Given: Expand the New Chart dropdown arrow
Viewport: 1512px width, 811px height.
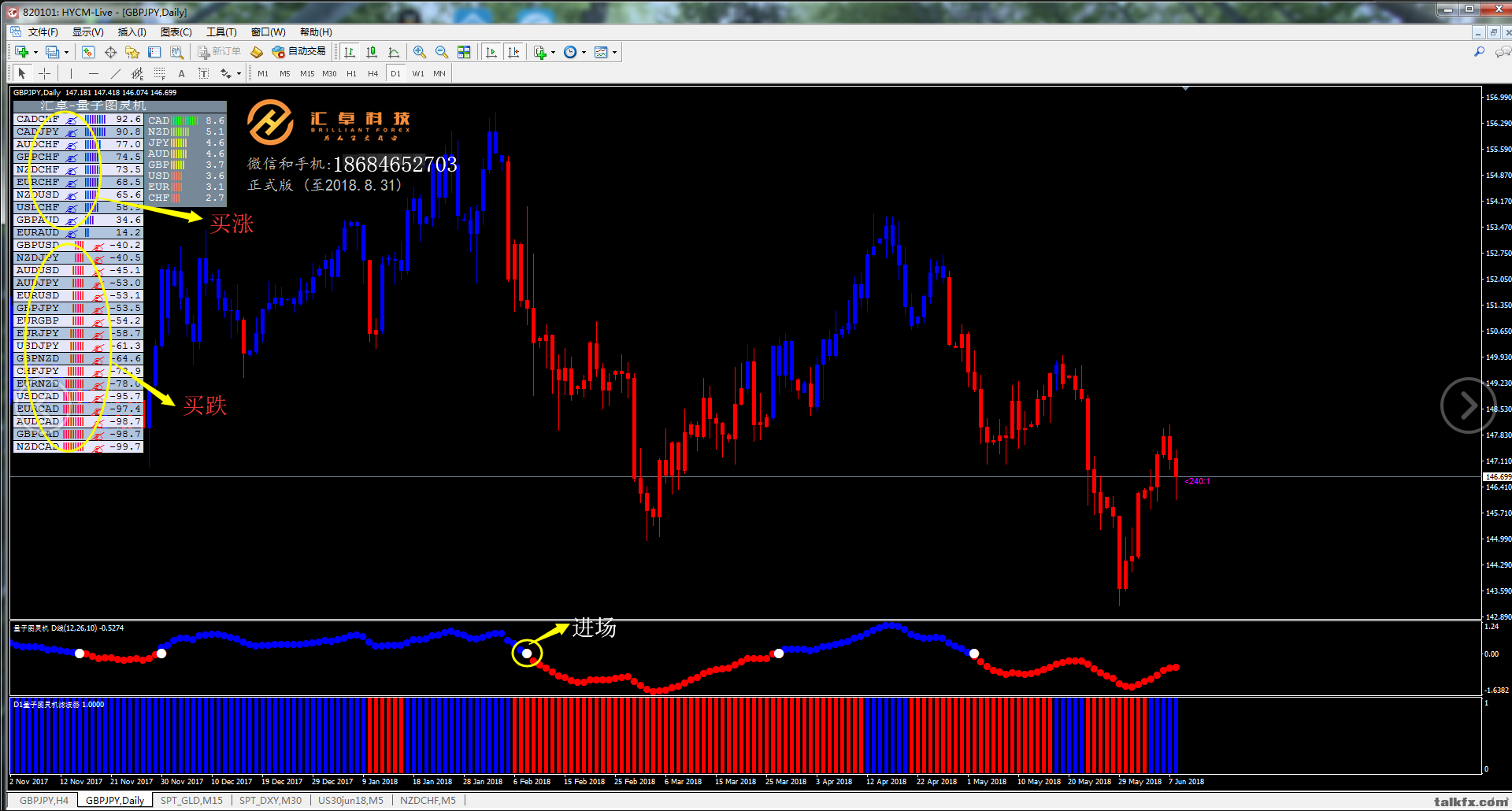Looking at the screenshot, I should (35, 52).
